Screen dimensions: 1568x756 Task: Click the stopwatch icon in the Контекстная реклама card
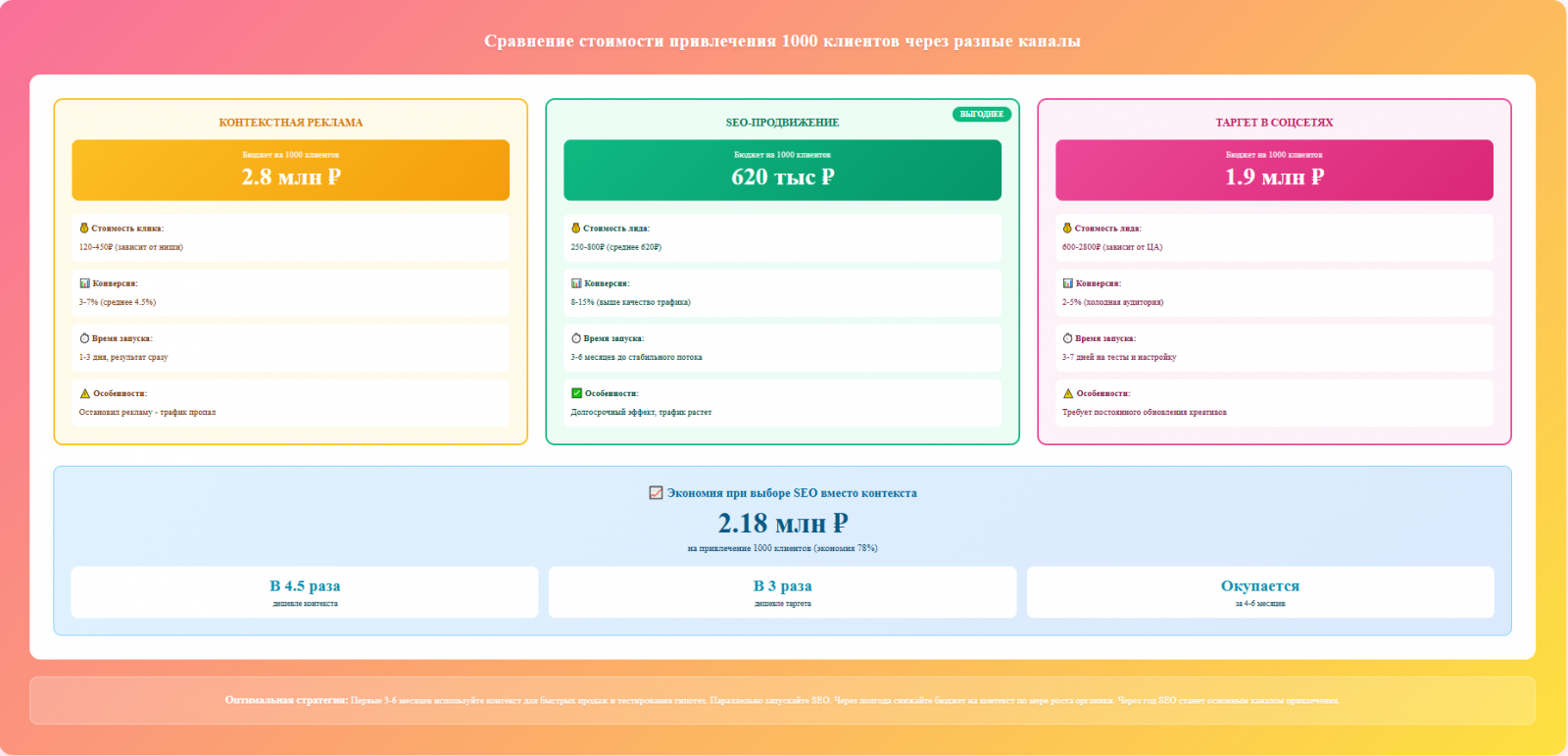click(x=84, y=338)
